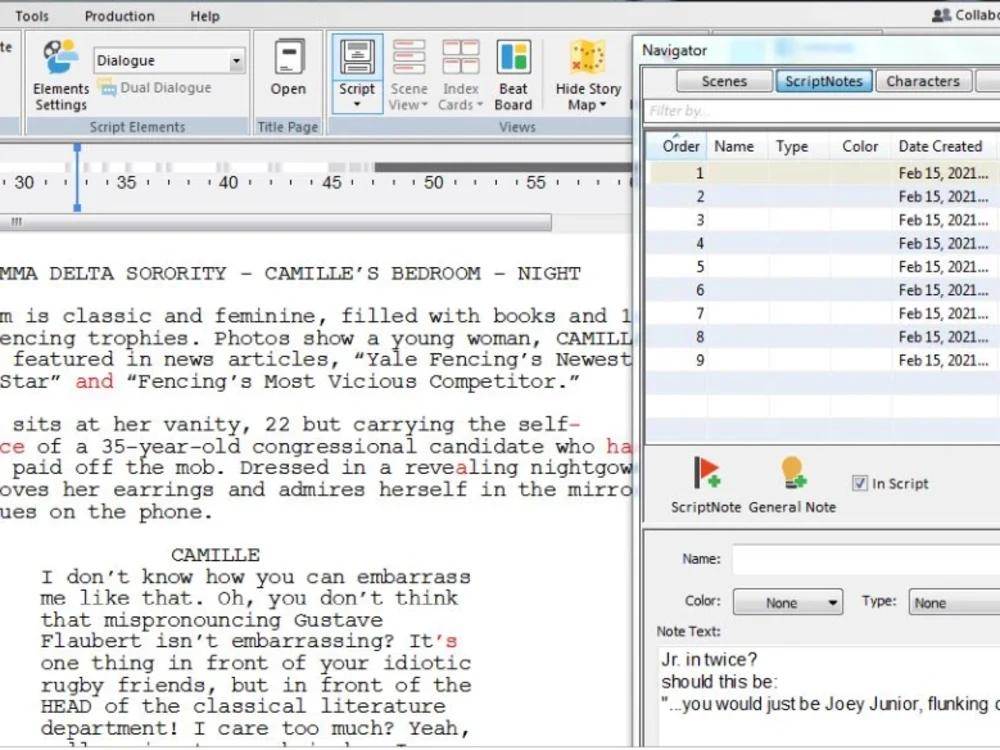Screen dimensions: 1000x750
Task: Open the Tools menu
Action: (32, 16)
